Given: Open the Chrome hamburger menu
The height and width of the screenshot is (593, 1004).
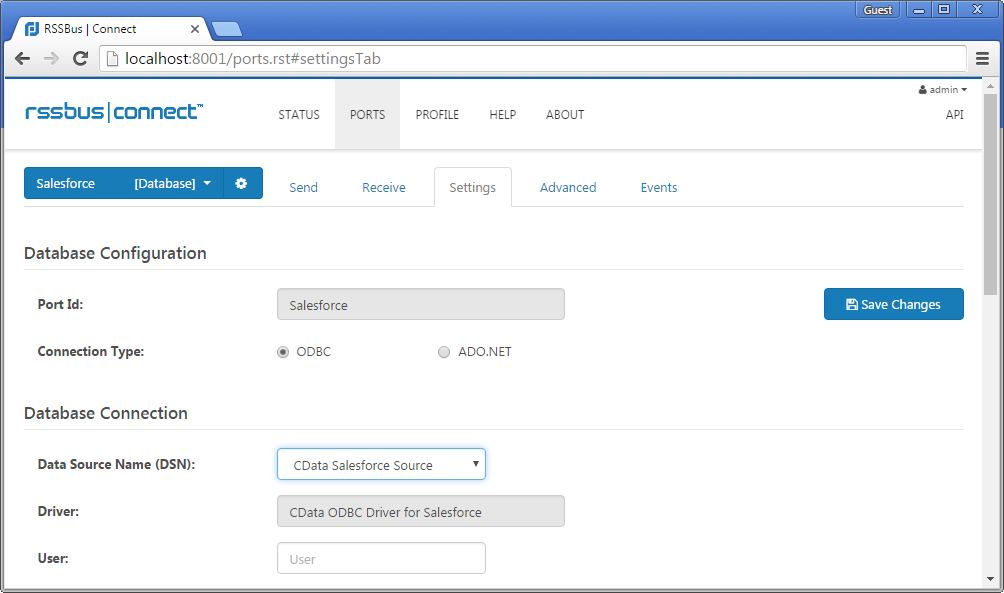Looking at the screenshot, I should click(x=982, y=59).
